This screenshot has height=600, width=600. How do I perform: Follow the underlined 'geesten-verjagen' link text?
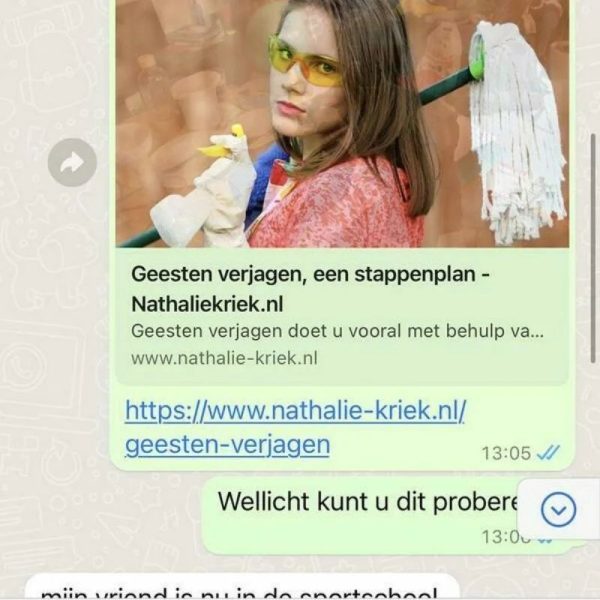(227, 445)
